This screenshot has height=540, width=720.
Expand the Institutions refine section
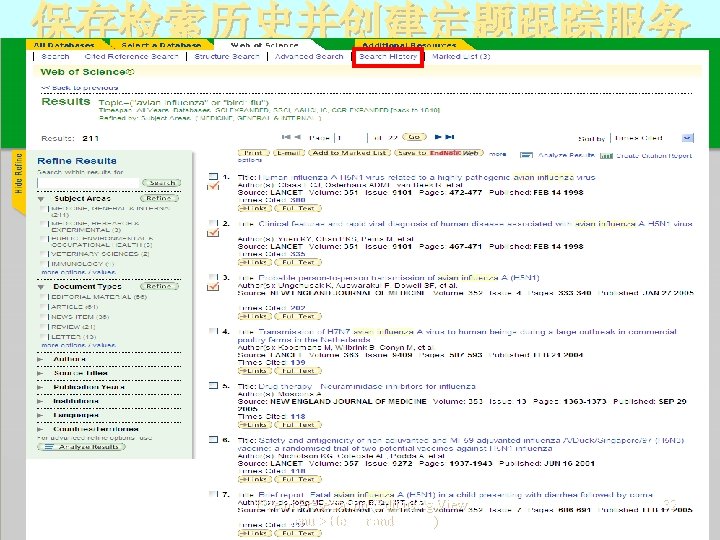point(40,401)
